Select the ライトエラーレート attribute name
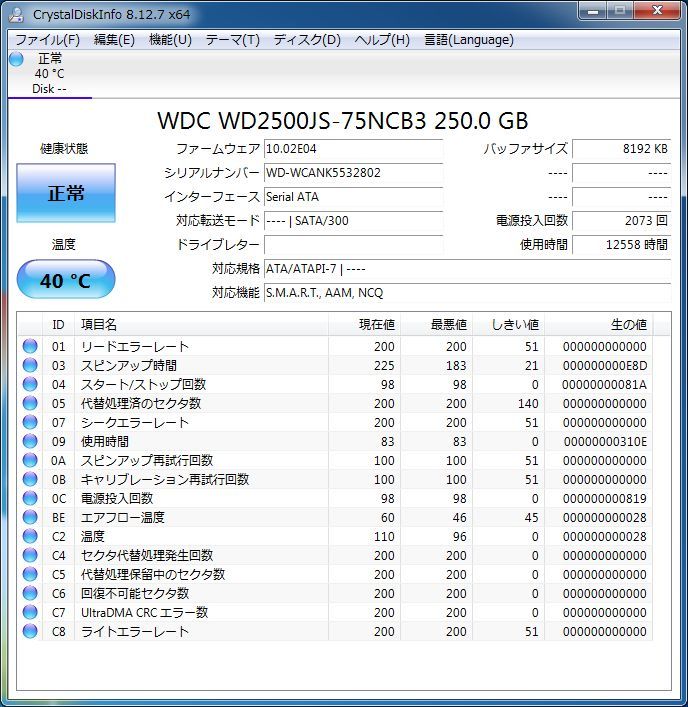Viewport: 688px width, 707px height. tap(135, 631)
